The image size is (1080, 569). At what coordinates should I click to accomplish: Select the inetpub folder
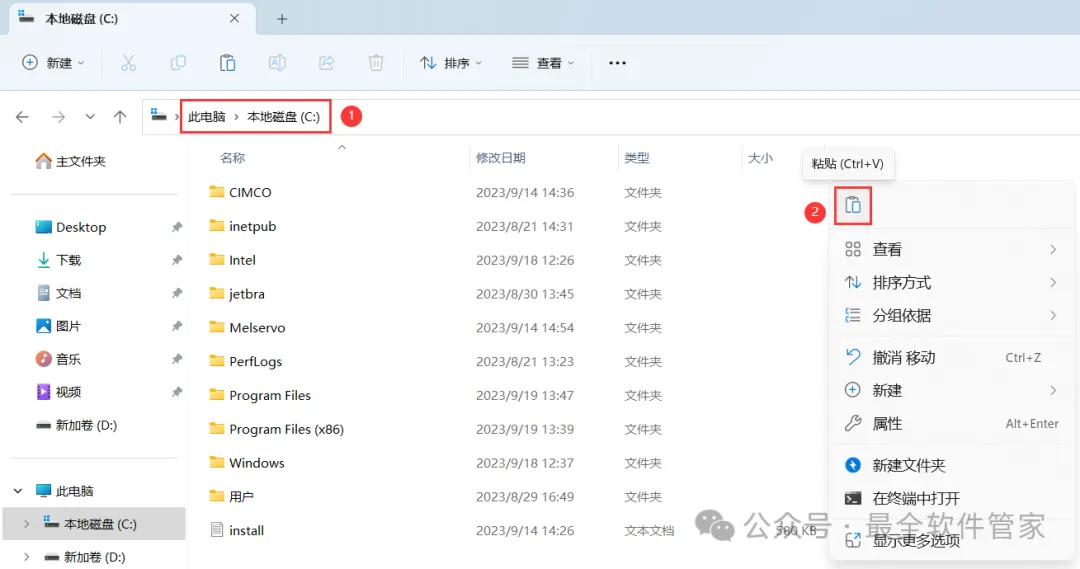pyautogui.click(x=242, y=226)
